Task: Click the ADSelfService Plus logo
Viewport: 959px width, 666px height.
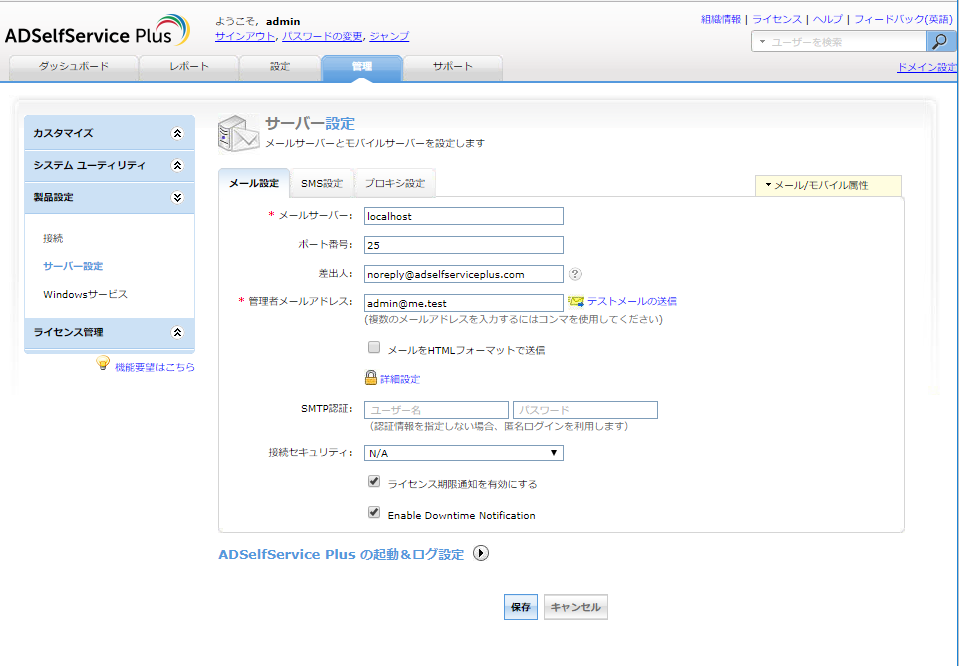Action: click(x=97, y=31)
